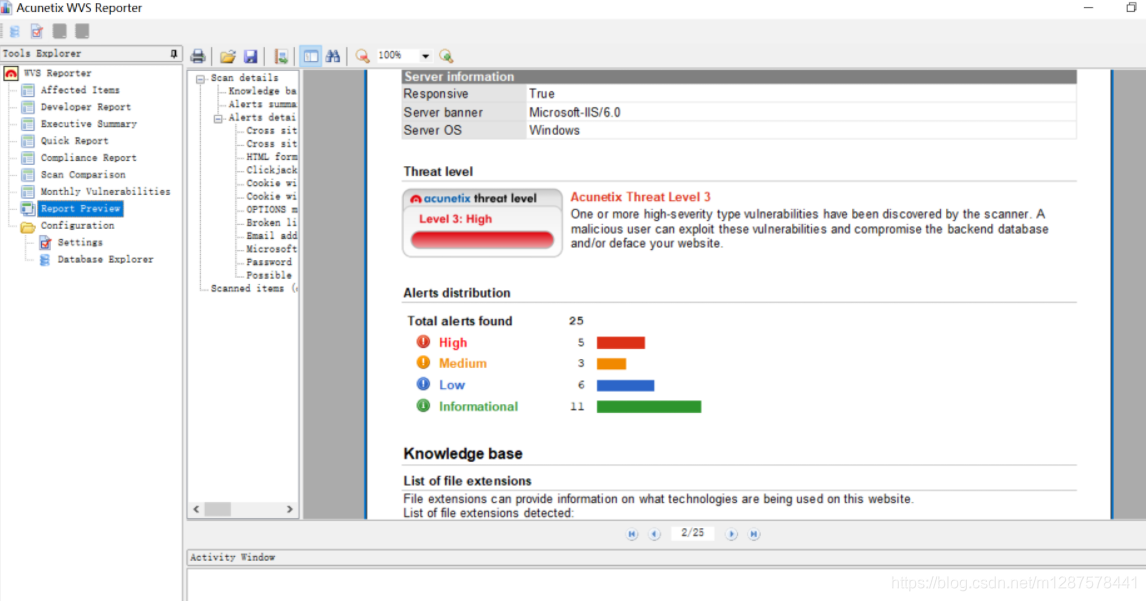Jump to Knowledge base in outline

[x=262, y=91]
